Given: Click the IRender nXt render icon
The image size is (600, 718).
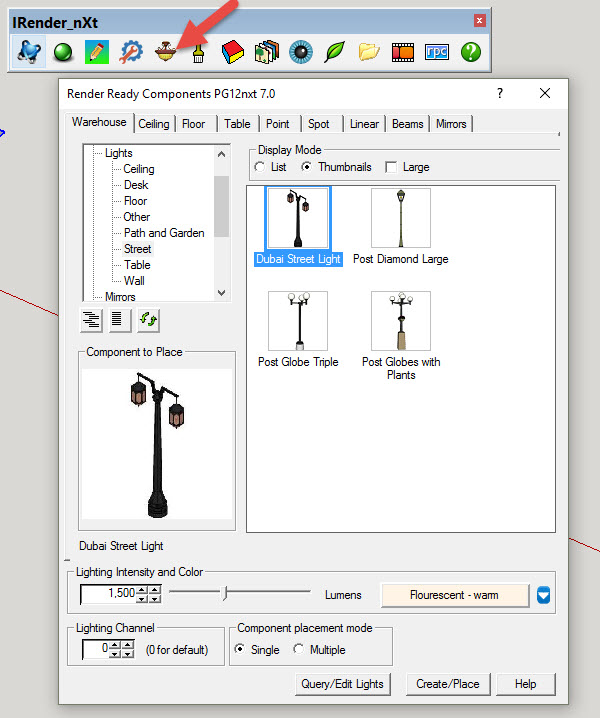Looking at the screenshot, I should (29, 52).
